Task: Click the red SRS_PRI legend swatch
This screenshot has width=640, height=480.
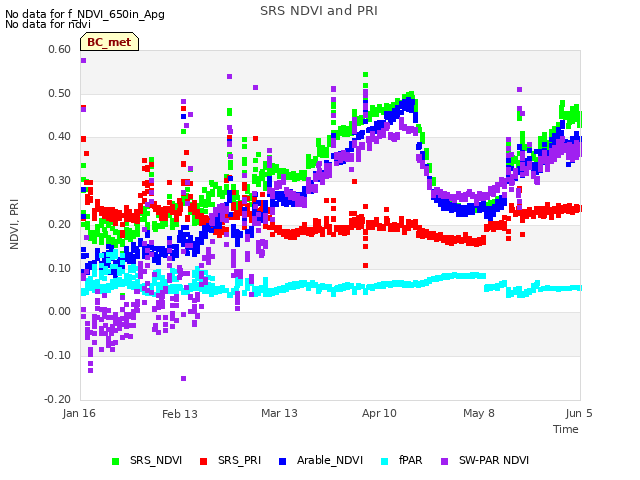Action: pyautogui.click(x=203, y=461)
